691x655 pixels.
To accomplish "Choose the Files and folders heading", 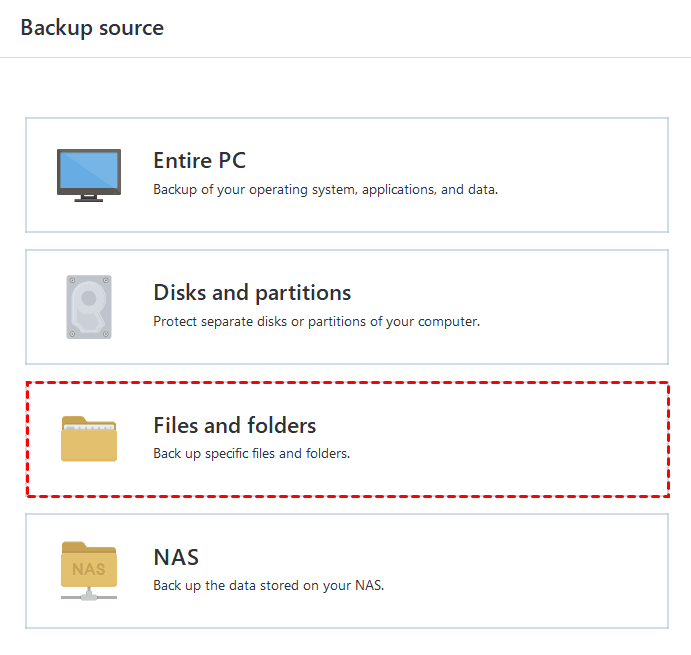I will [234, 426].
